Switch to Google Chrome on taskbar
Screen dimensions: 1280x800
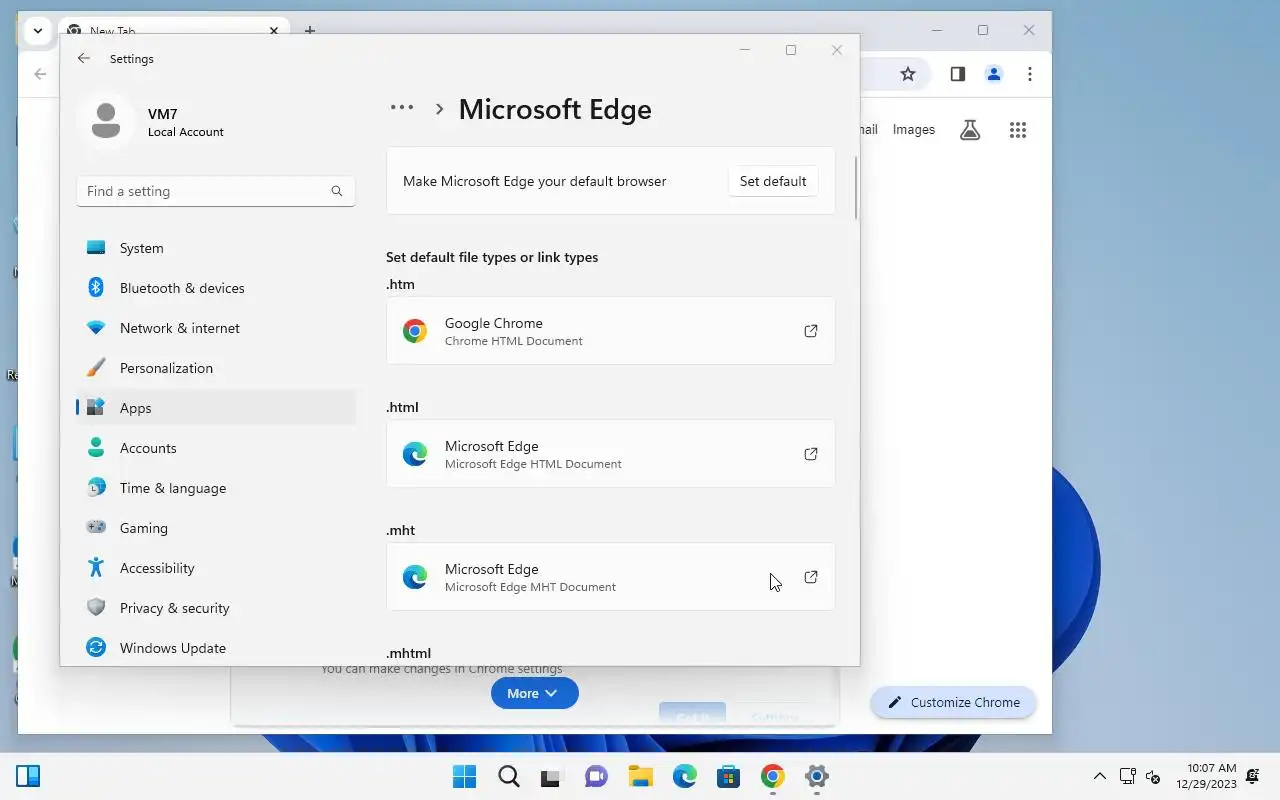tap(772, 776)
